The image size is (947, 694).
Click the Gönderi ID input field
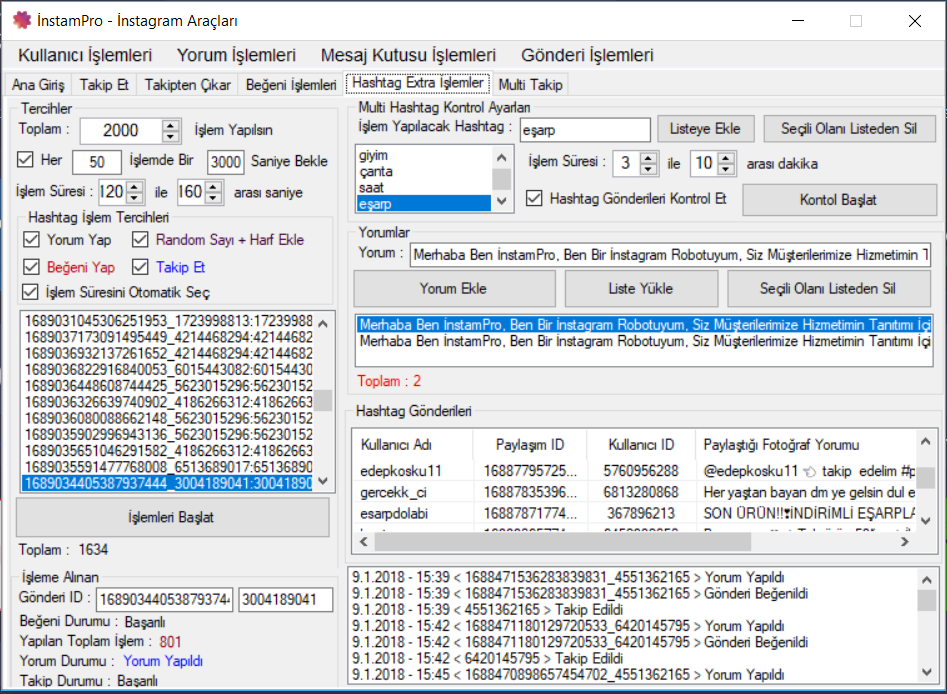click(164, 599)
